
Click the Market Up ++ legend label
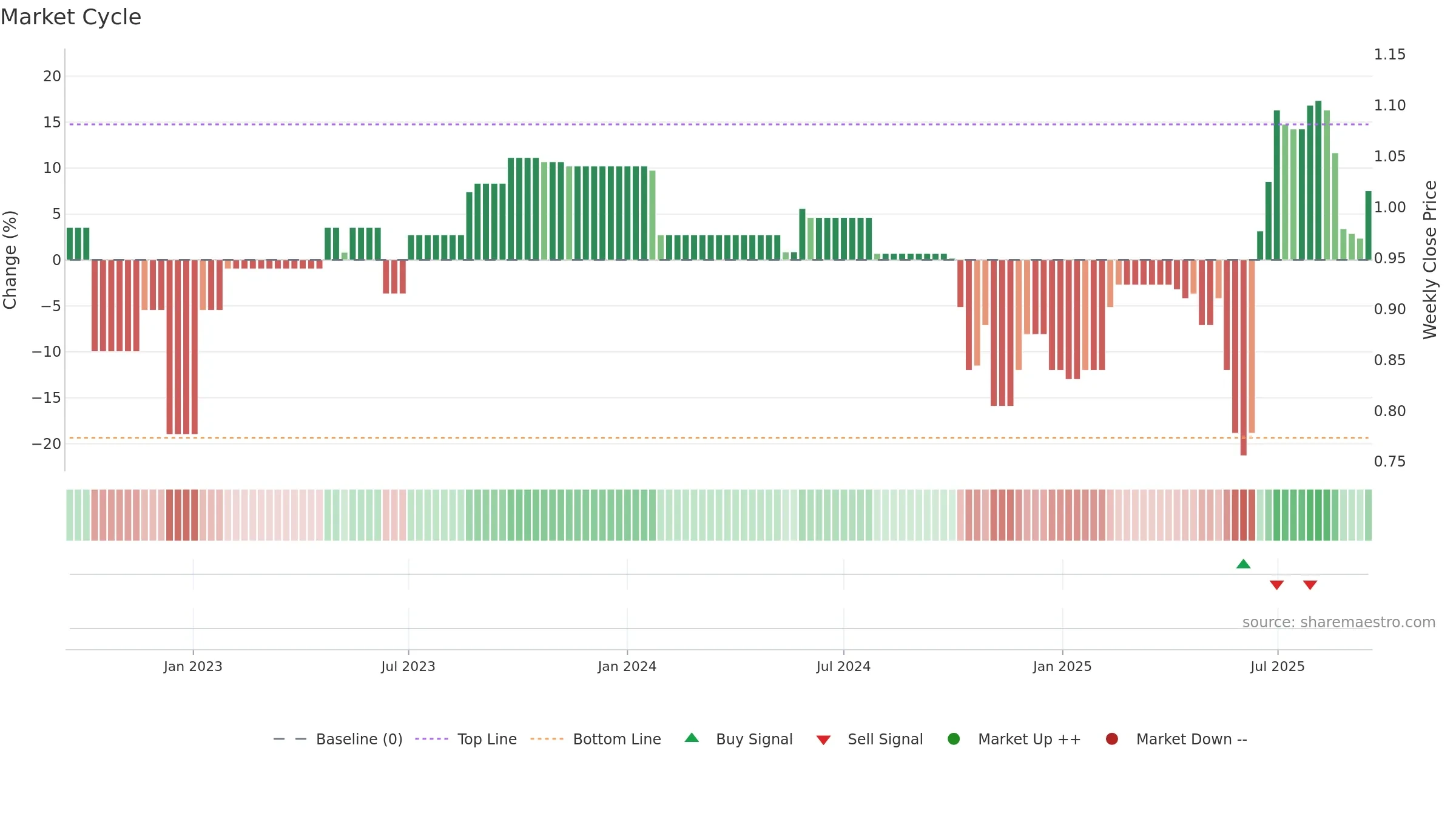1030,739
